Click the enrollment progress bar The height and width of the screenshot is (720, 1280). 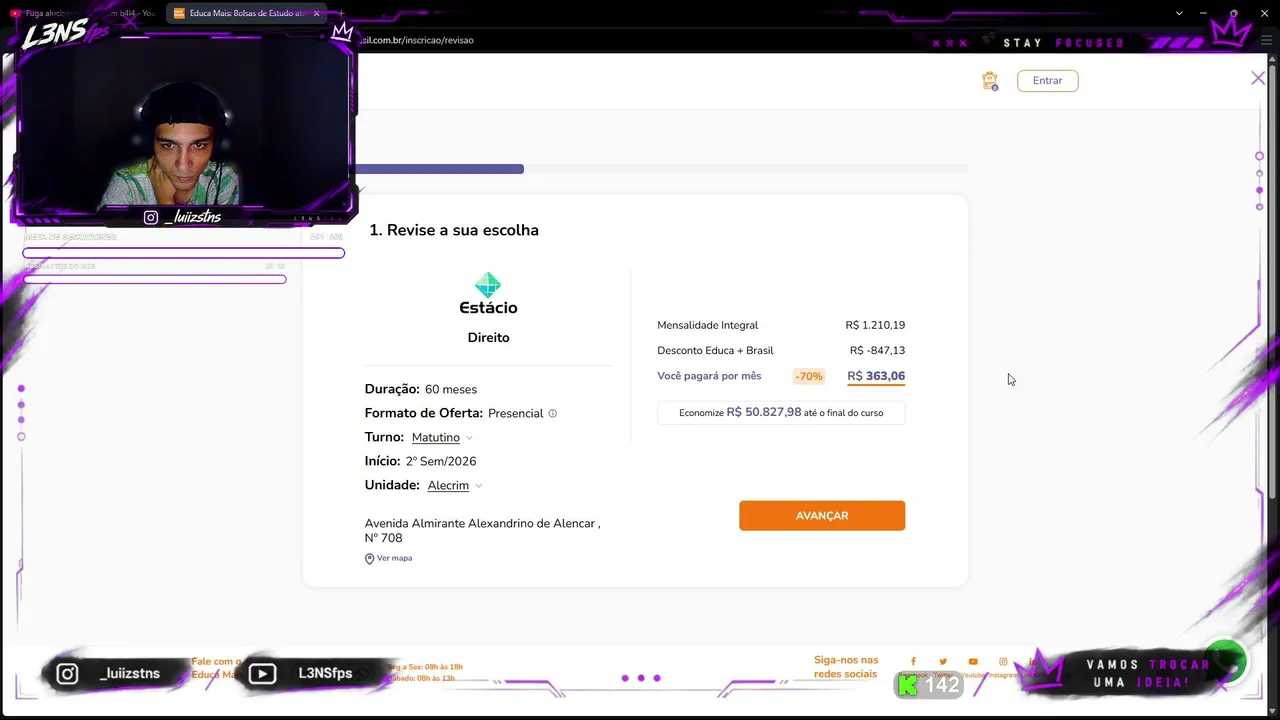coord(662,169)
